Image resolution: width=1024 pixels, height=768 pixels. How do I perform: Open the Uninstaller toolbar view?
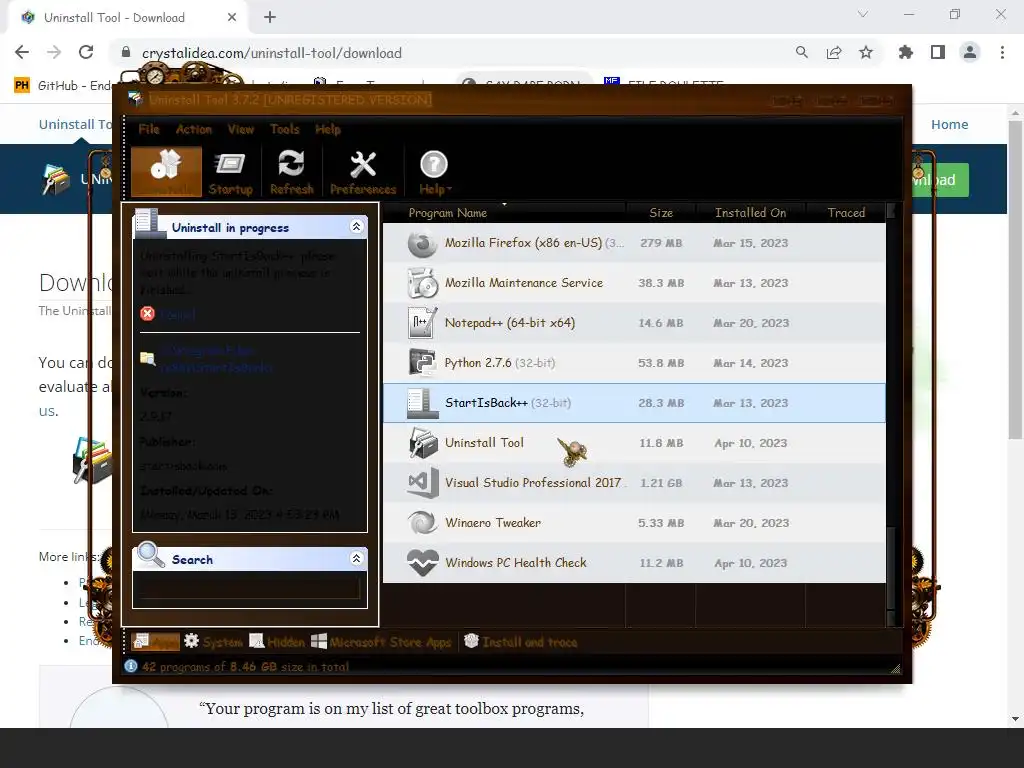click(166, 172)
